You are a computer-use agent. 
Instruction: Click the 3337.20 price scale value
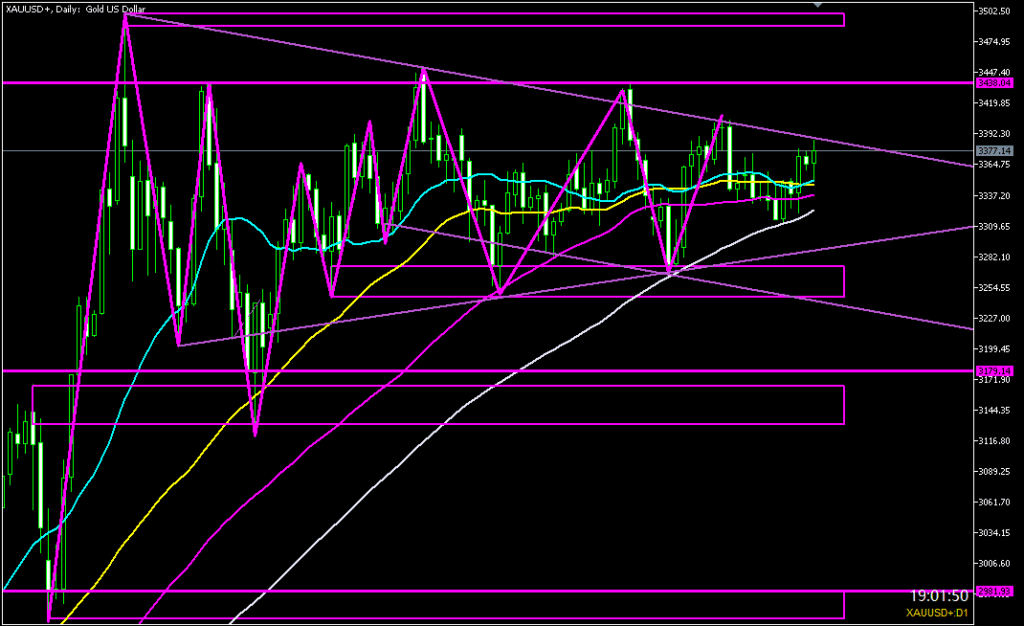995,196
